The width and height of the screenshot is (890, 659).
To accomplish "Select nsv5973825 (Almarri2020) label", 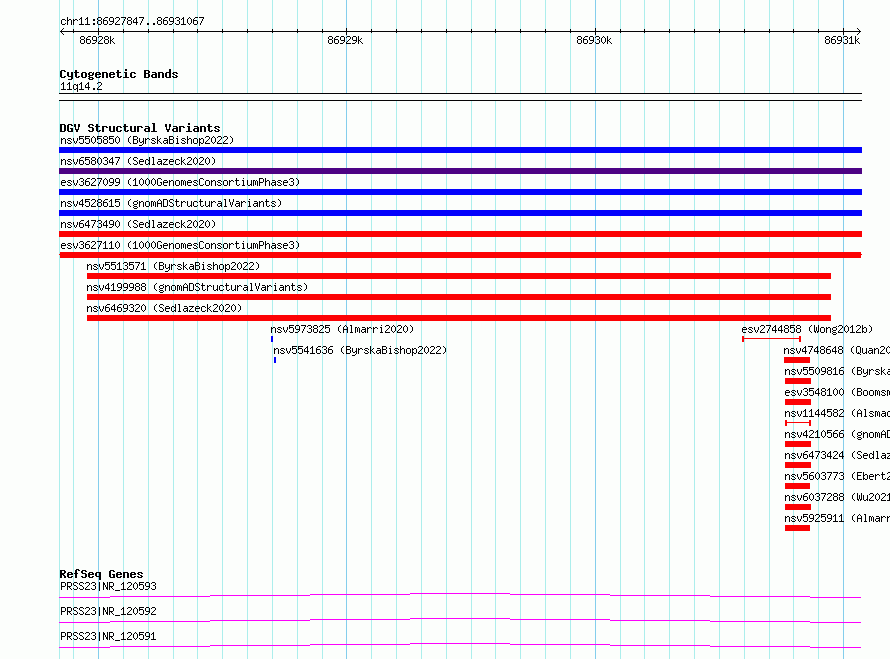I will point(342,329).
